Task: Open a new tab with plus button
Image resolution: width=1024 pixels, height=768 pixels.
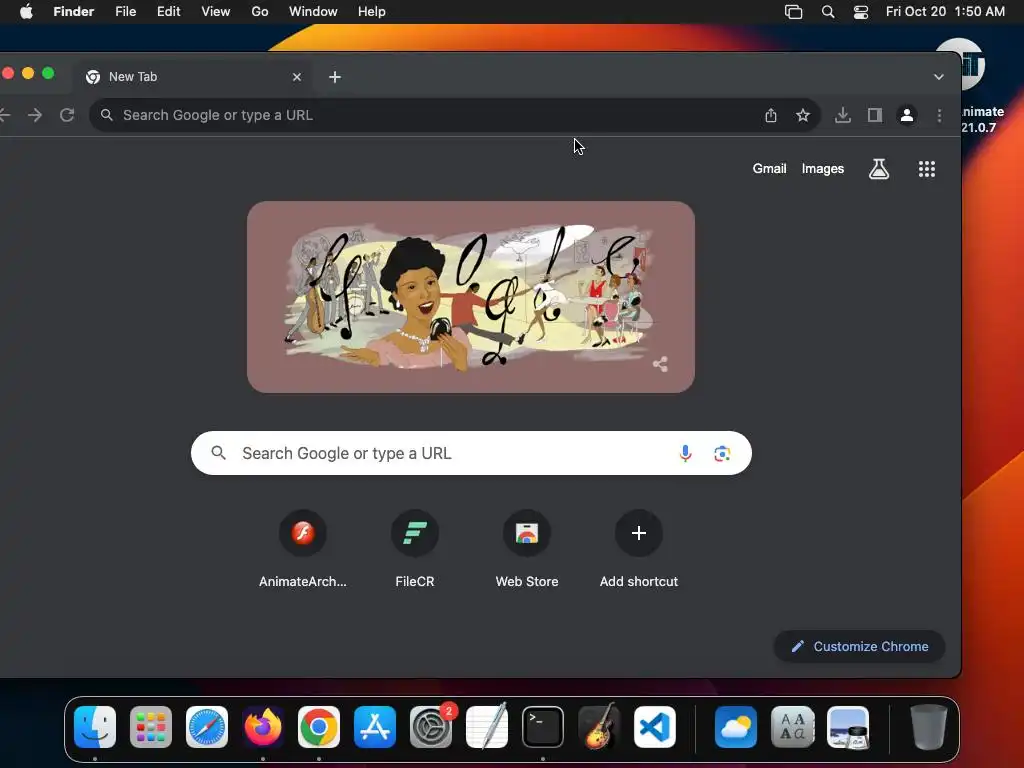Action: pyautogui.click(x=335, y=77)
